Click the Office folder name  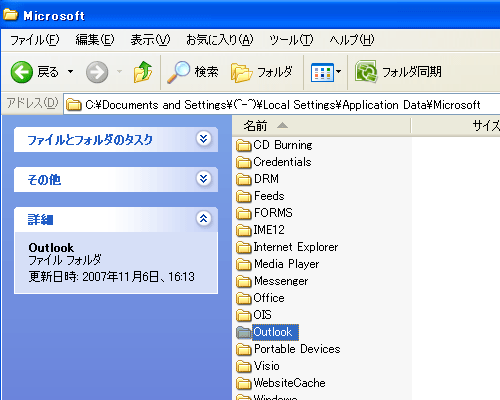click(269, 298)
